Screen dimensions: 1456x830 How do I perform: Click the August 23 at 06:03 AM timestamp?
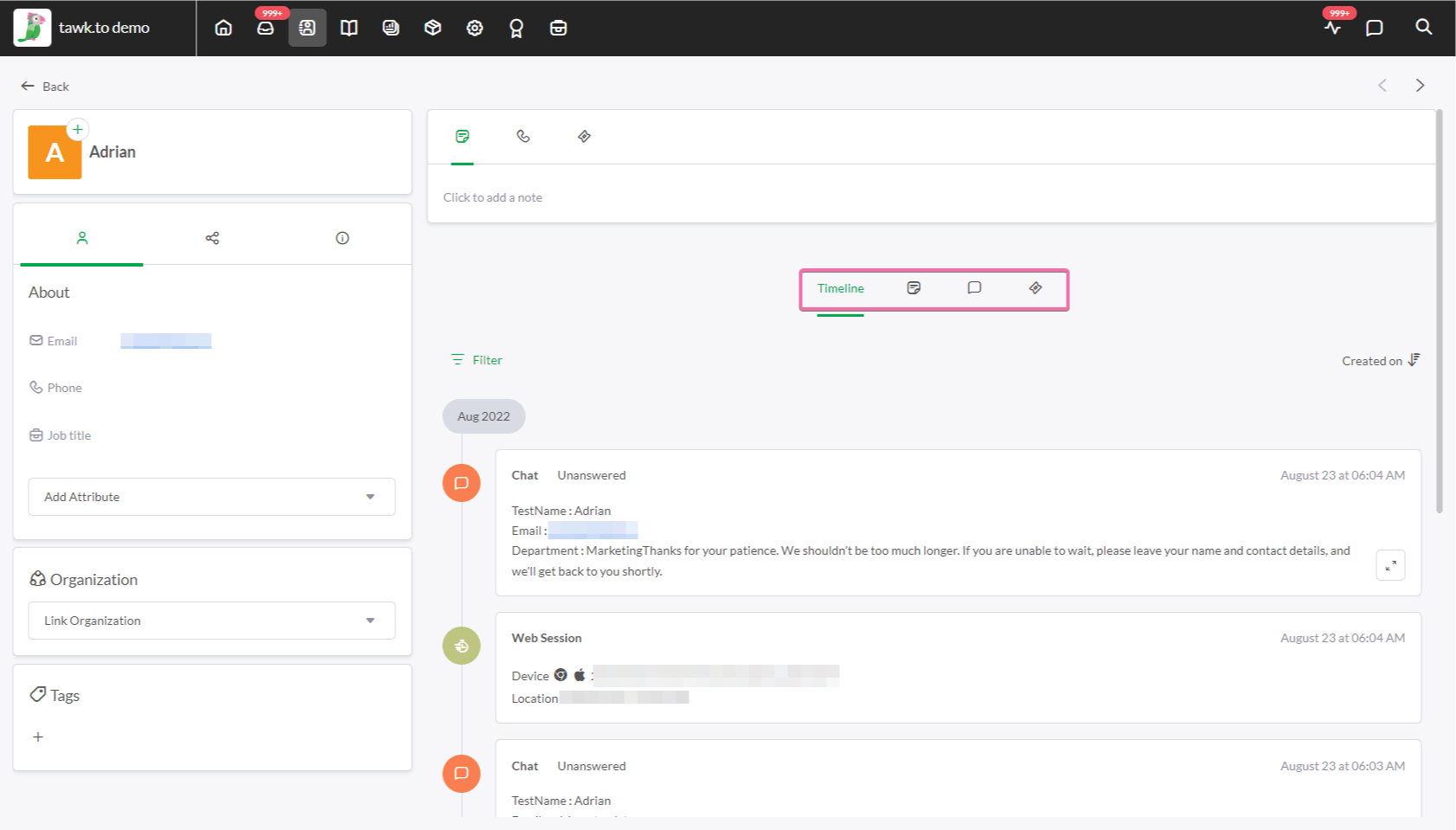point(1343,766)
